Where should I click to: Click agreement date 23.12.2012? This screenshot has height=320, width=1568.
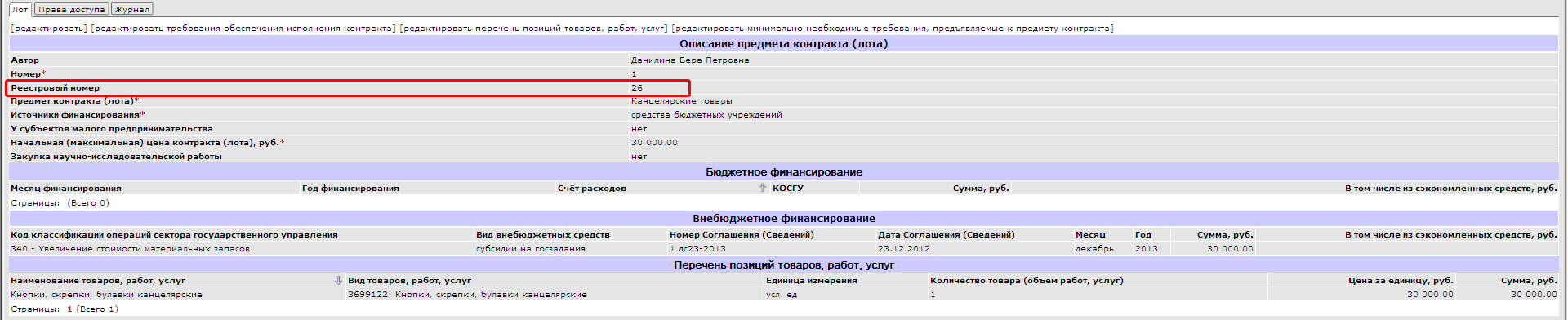(904, 249)
